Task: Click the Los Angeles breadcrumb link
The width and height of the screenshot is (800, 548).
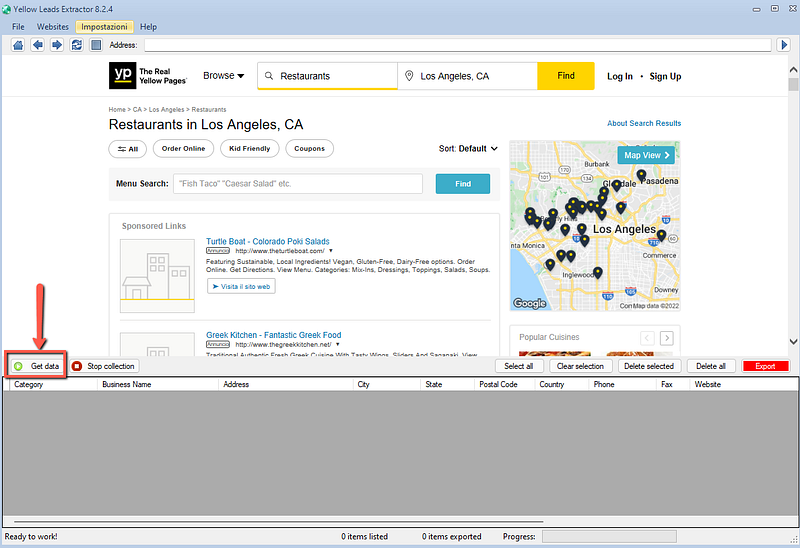Action: click(166, 110)
